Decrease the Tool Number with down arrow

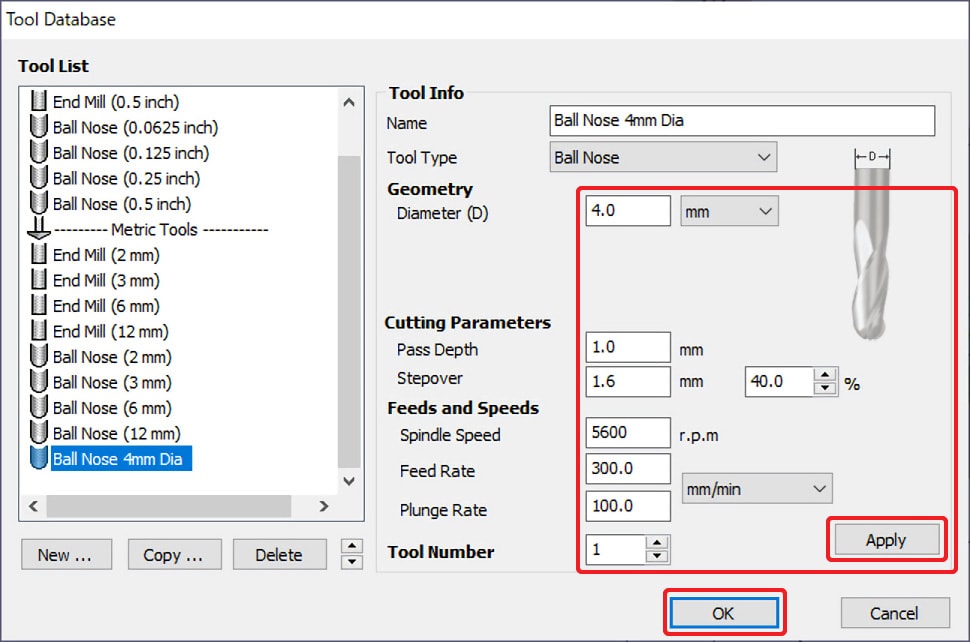click(x=656, y=556)
